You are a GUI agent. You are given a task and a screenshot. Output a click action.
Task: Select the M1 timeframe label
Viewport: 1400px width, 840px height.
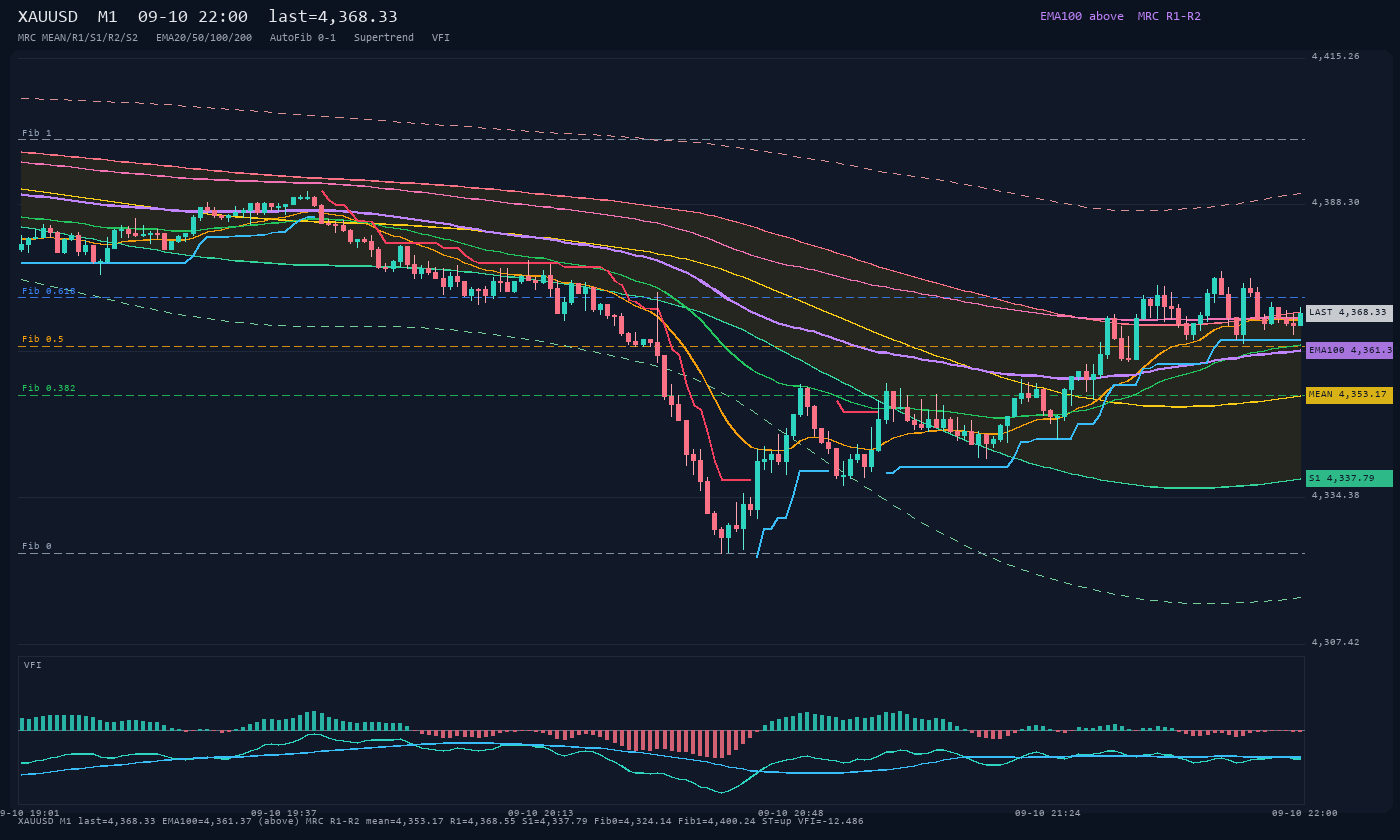click(107, 17)
